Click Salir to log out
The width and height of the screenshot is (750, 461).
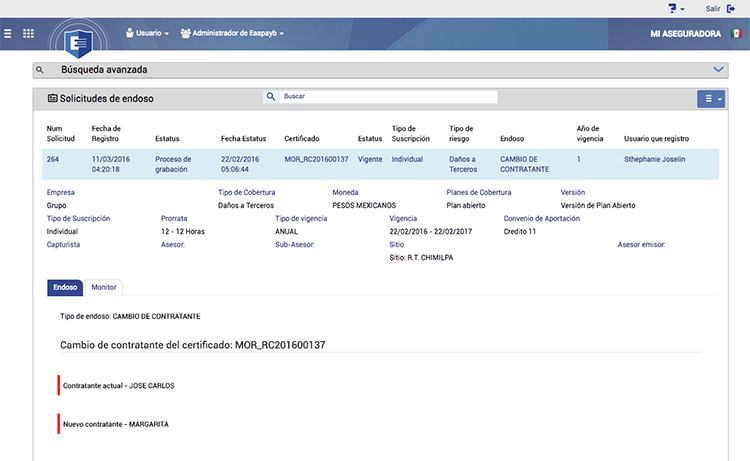[713, 9]
